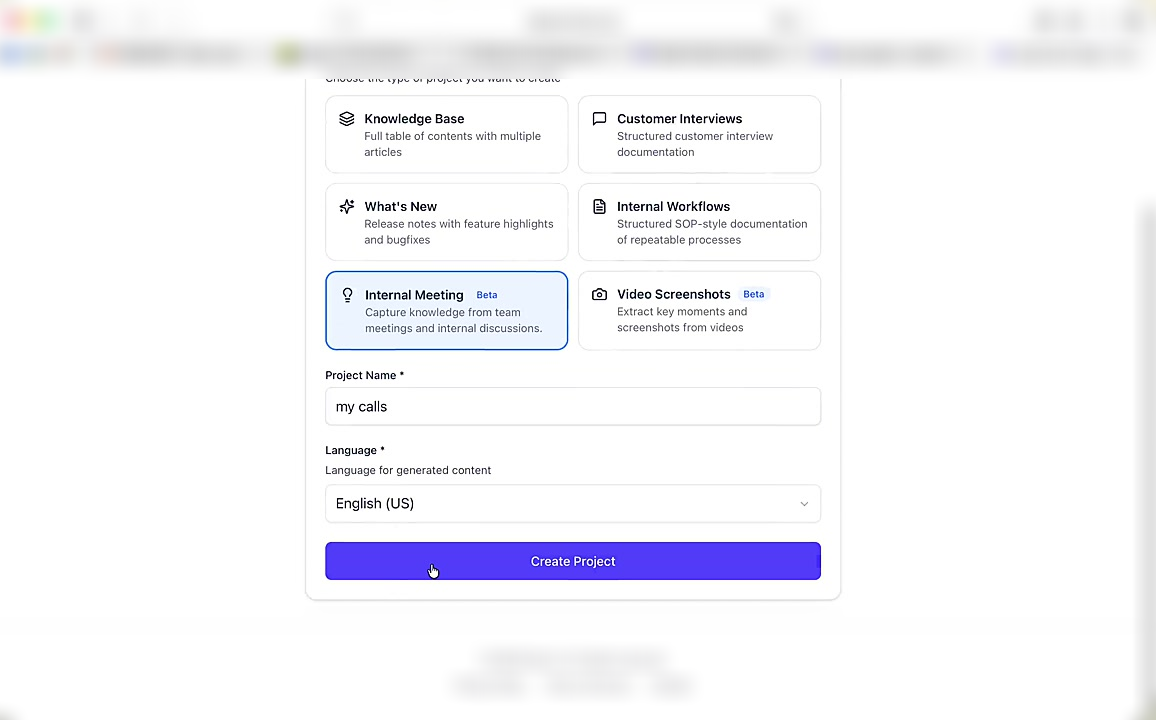Select the Knowledge Base project type title
1156x720 pixels.
[x=414, y=119]
